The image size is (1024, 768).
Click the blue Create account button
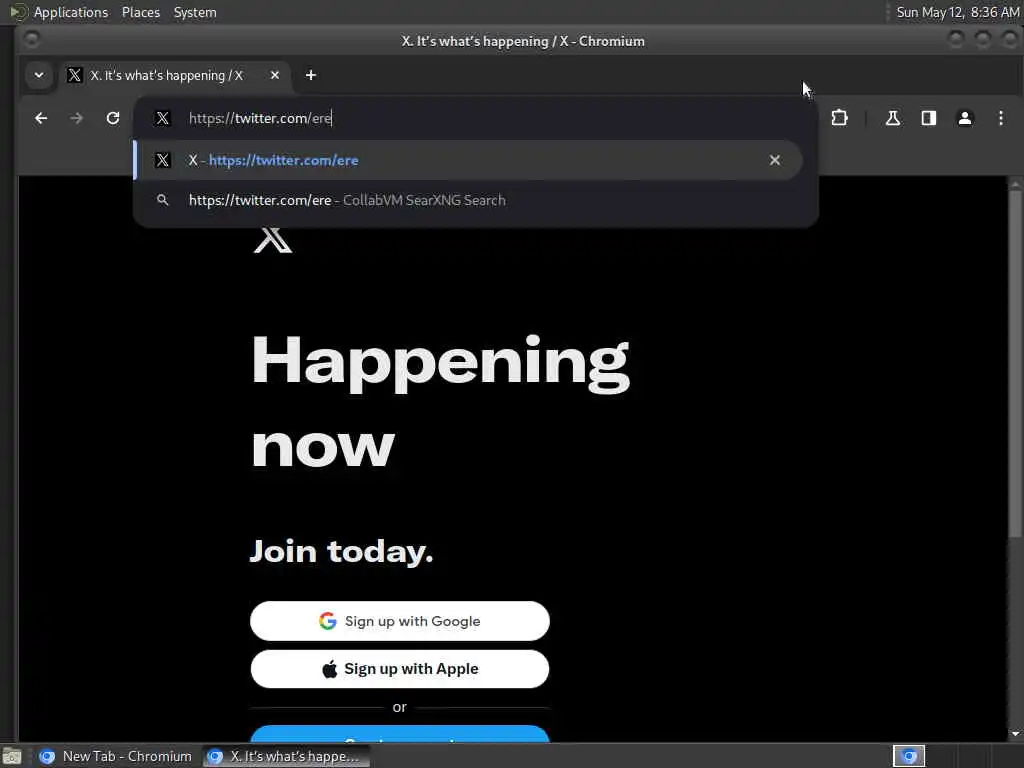pyautogui.click(x=400, y=734)
